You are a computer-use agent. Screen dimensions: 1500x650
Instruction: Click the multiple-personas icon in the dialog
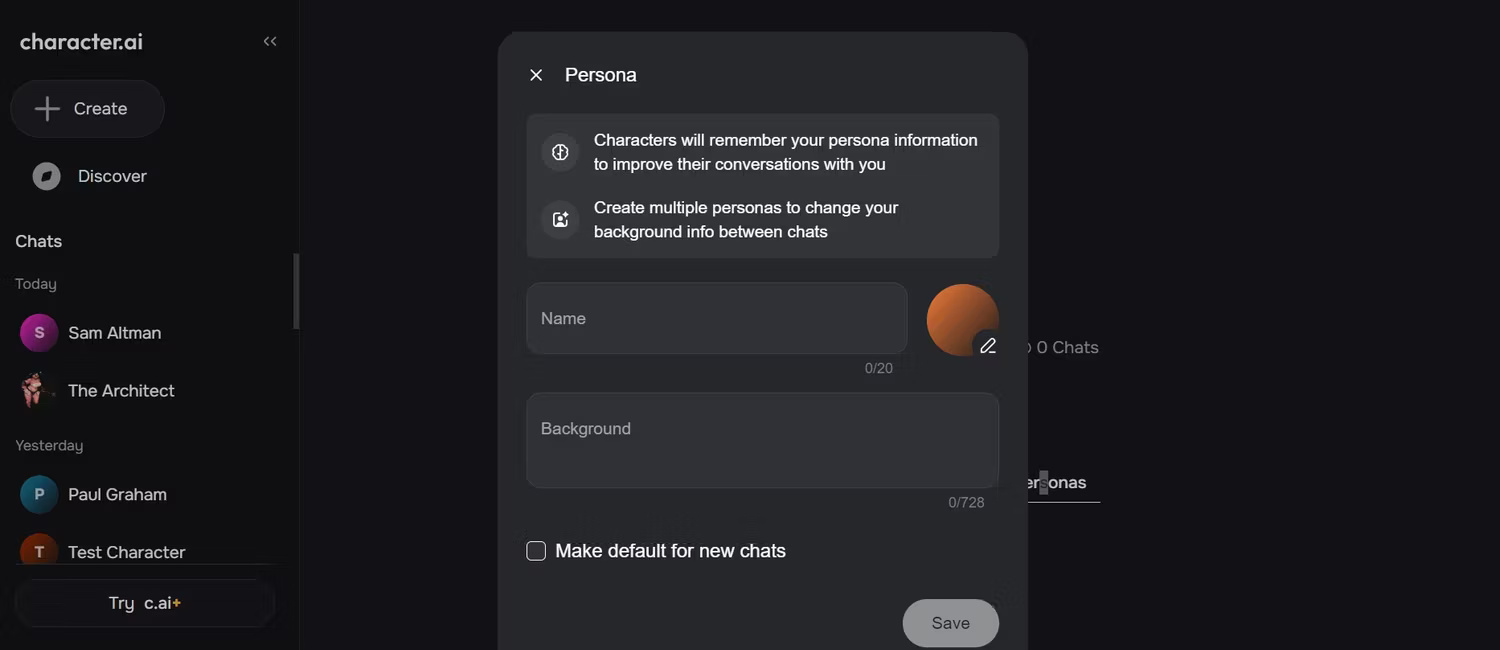click(x=558, y=217)
